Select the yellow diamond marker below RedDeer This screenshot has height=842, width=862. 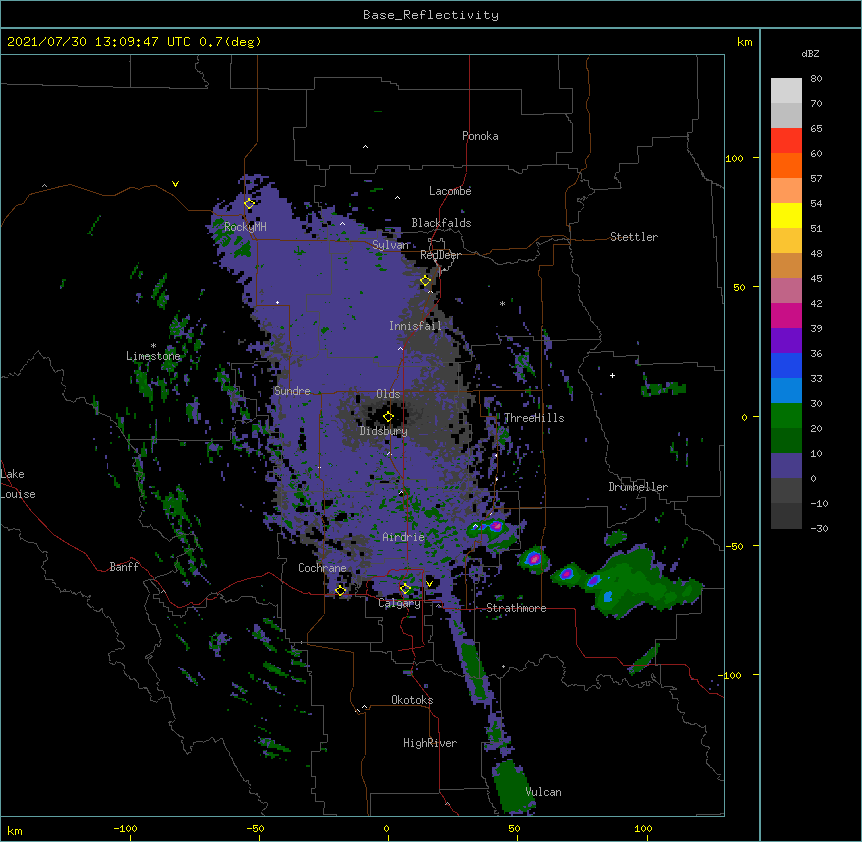click(425, 281)
